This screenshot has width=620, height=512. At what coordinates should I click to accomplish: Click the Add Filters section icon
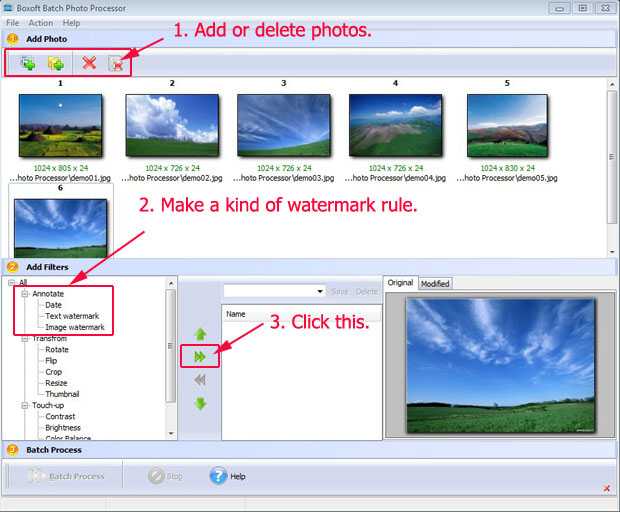13,267
